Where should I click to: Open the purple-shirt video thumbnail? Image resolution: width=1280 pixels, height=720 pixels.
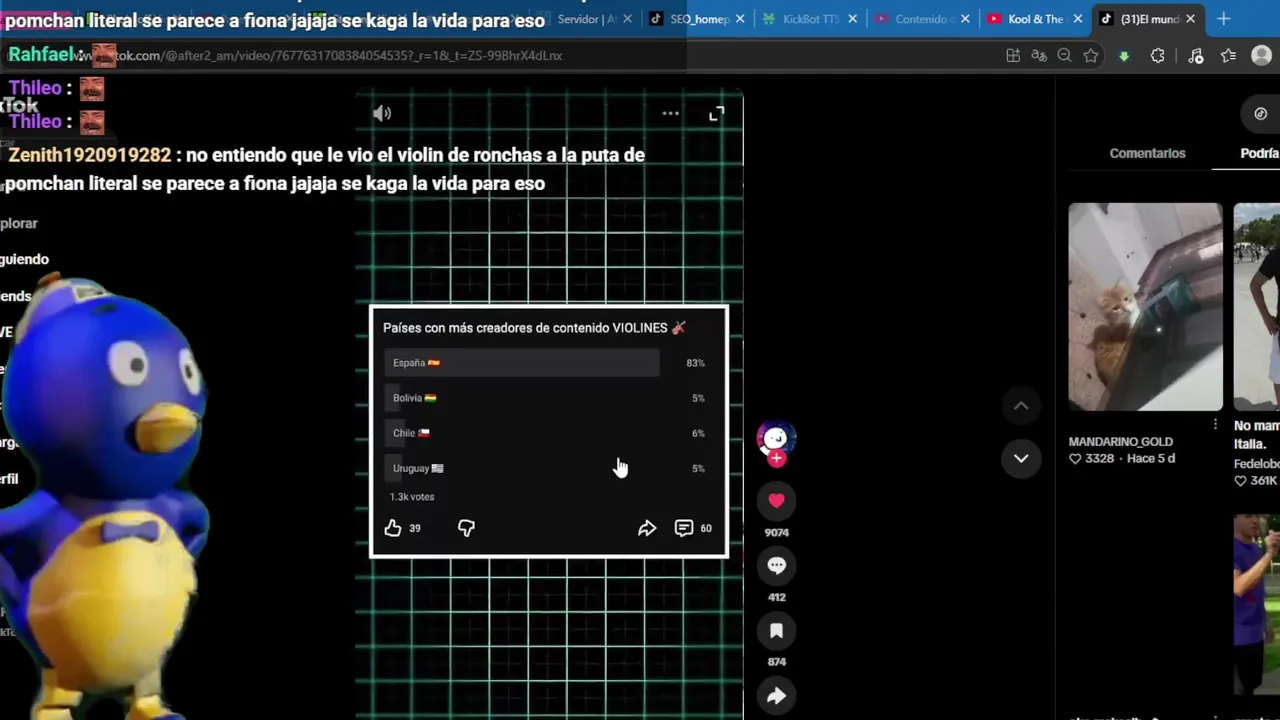[1256, 604]
